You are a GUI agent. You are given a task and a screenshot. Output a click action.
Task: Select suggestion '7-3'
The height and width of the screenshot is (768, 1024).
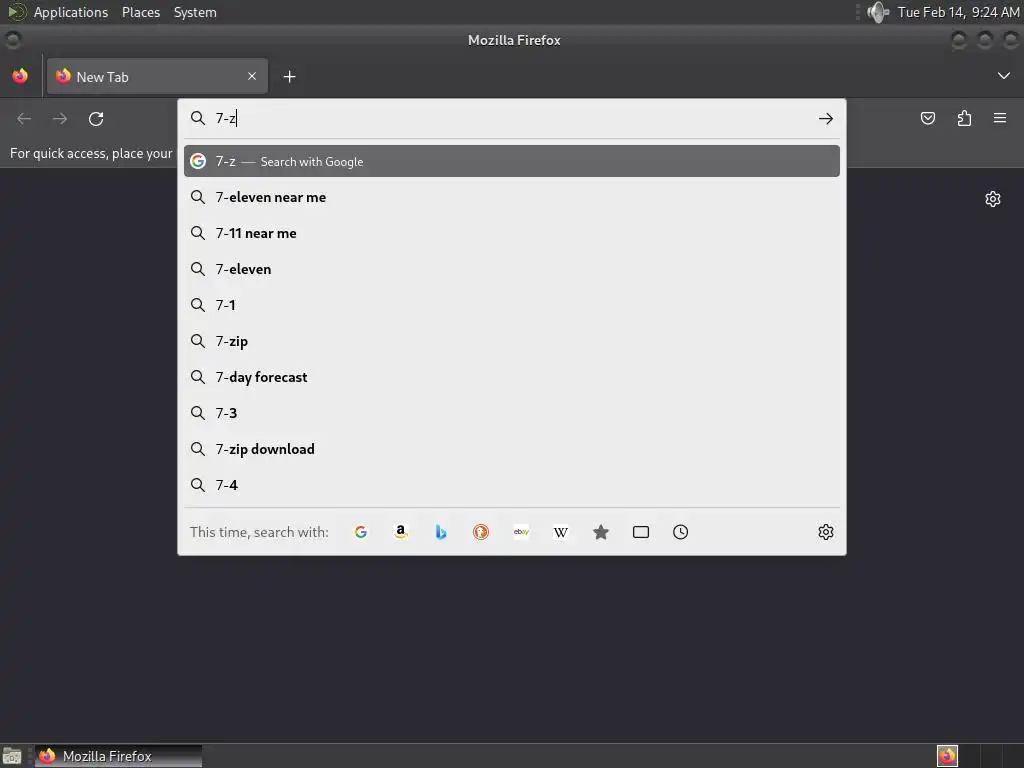pos(512,413)
